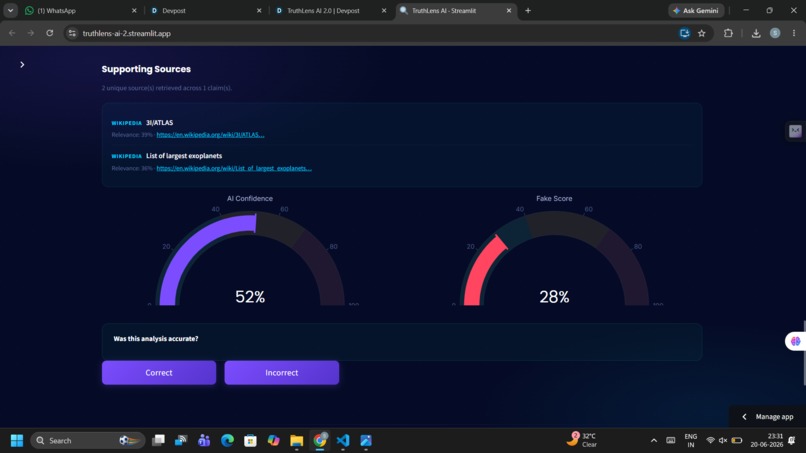Close the TruthLens AI Streamlit tab
The image size is (806, 453).
[509, 10]
